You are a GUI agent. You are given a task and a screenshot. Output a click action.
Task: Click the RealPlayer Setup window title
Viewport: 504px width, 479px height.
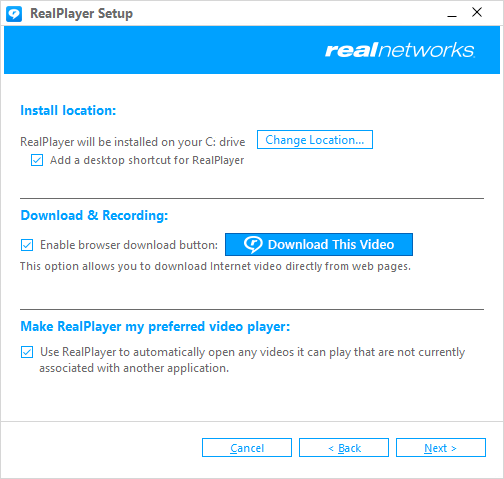pos(82,14)
